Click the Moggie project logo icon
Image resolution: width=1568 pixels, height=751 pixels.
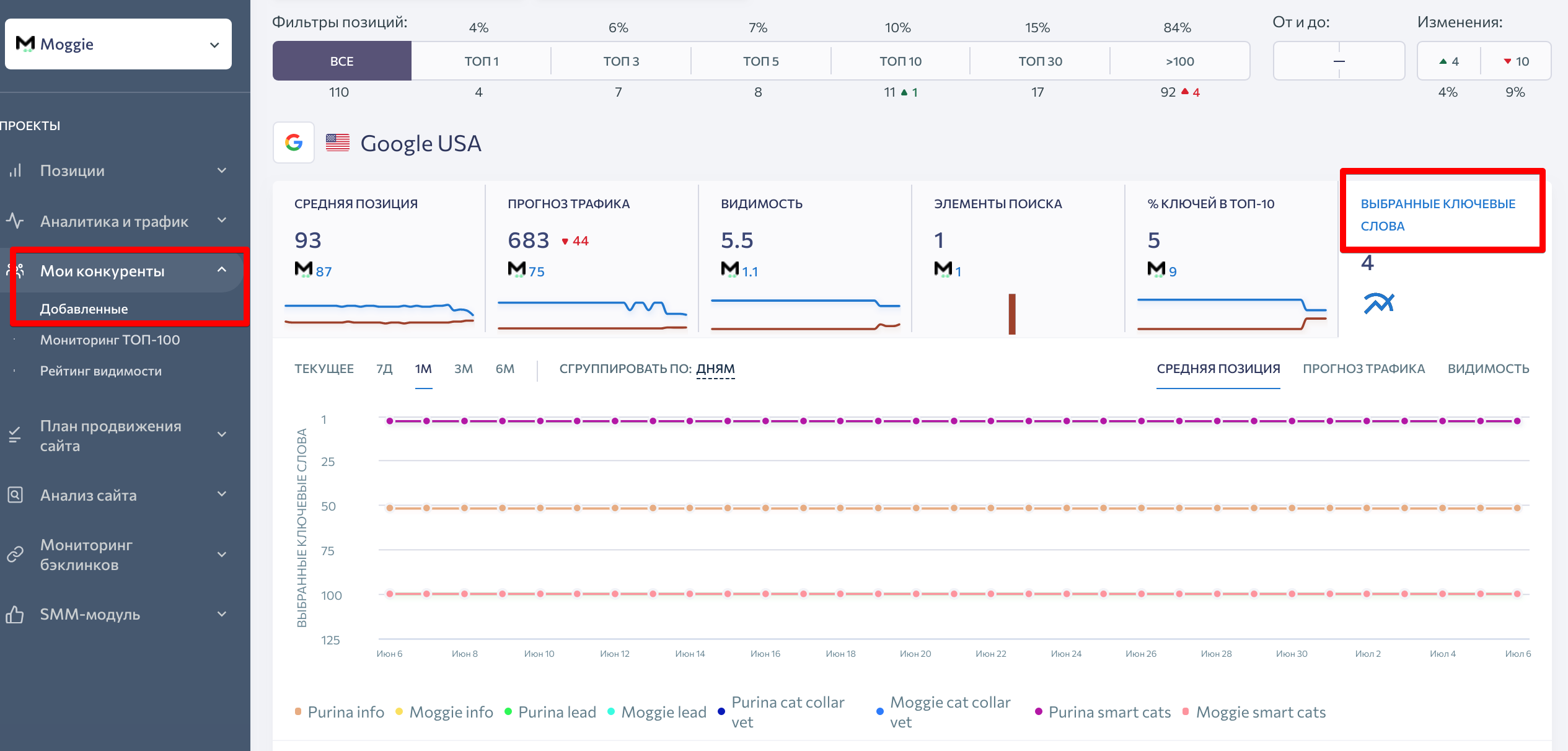pyautogui.click(x=25, y=44)
